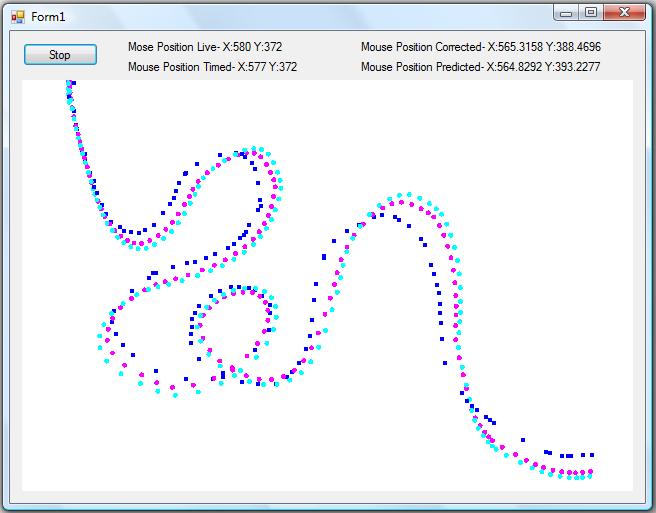Select the 'Mose Position Live' coordinates label

tap(205, 47)
